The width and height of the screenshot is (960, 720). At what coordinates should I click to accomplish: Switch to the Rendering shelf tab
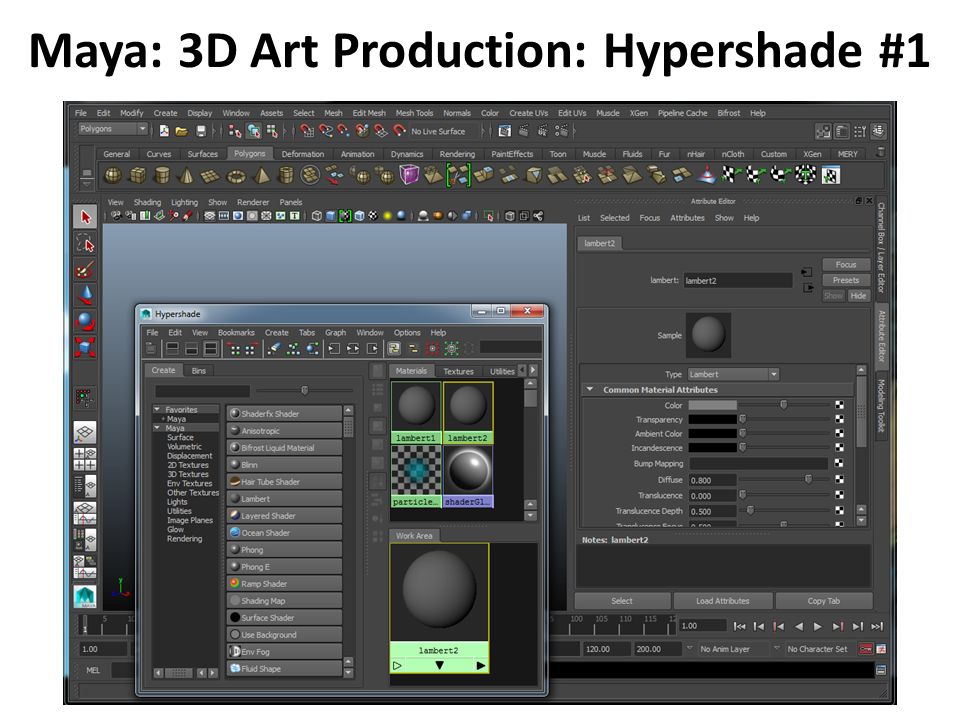point(457,154)
